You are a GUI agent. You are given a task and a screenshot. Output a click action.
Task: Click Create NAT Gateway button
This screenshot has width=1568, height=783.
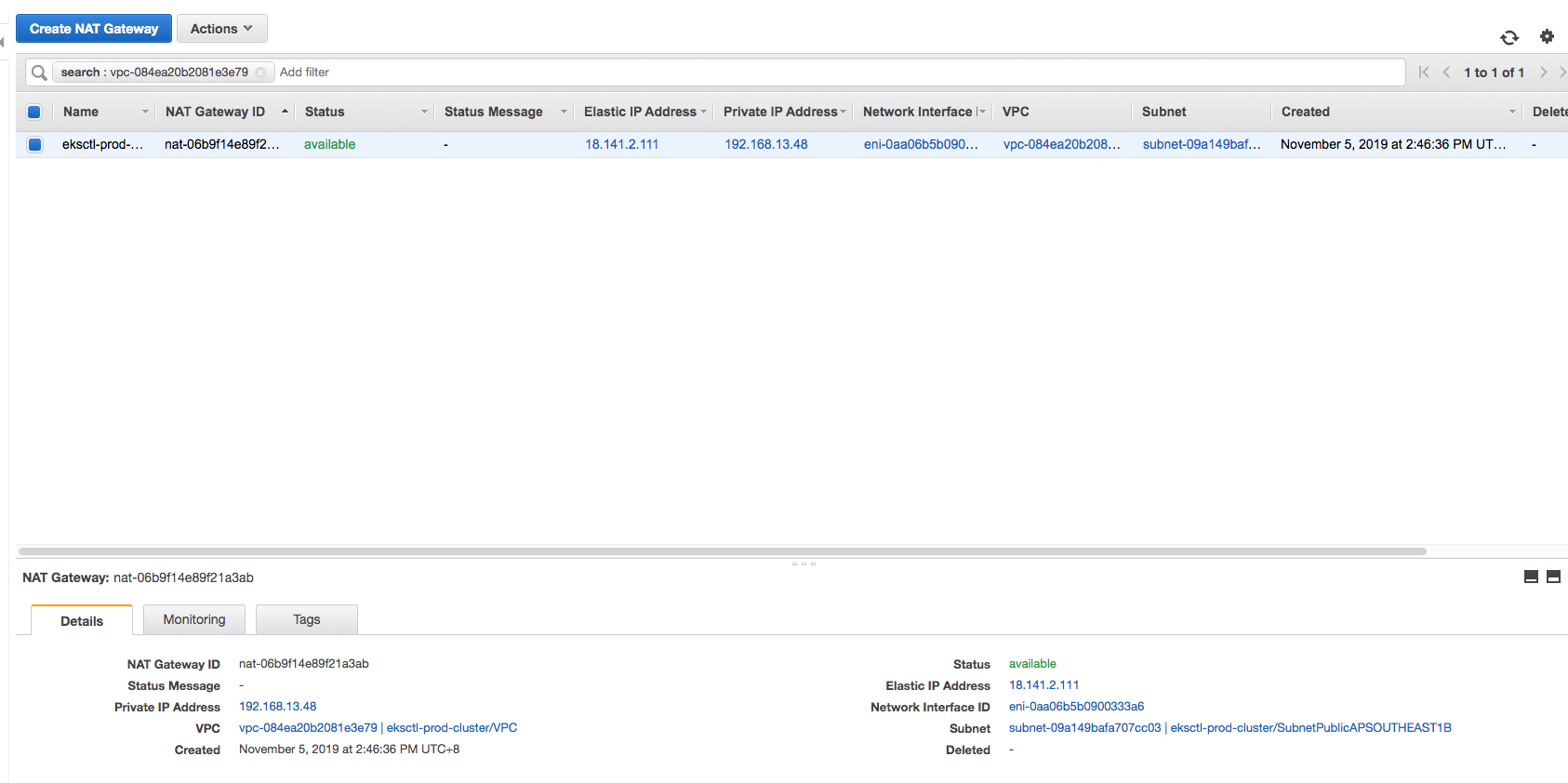coord(94,29)
